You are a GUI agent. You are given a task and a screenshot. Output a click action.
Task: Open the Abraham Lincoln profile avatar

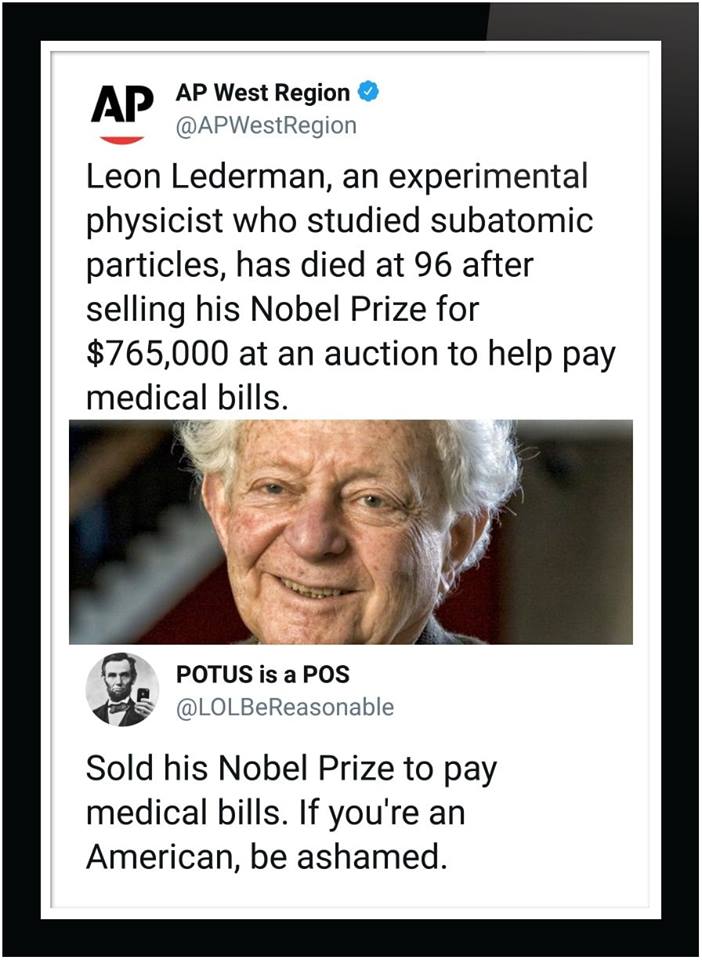pos(123,689)
